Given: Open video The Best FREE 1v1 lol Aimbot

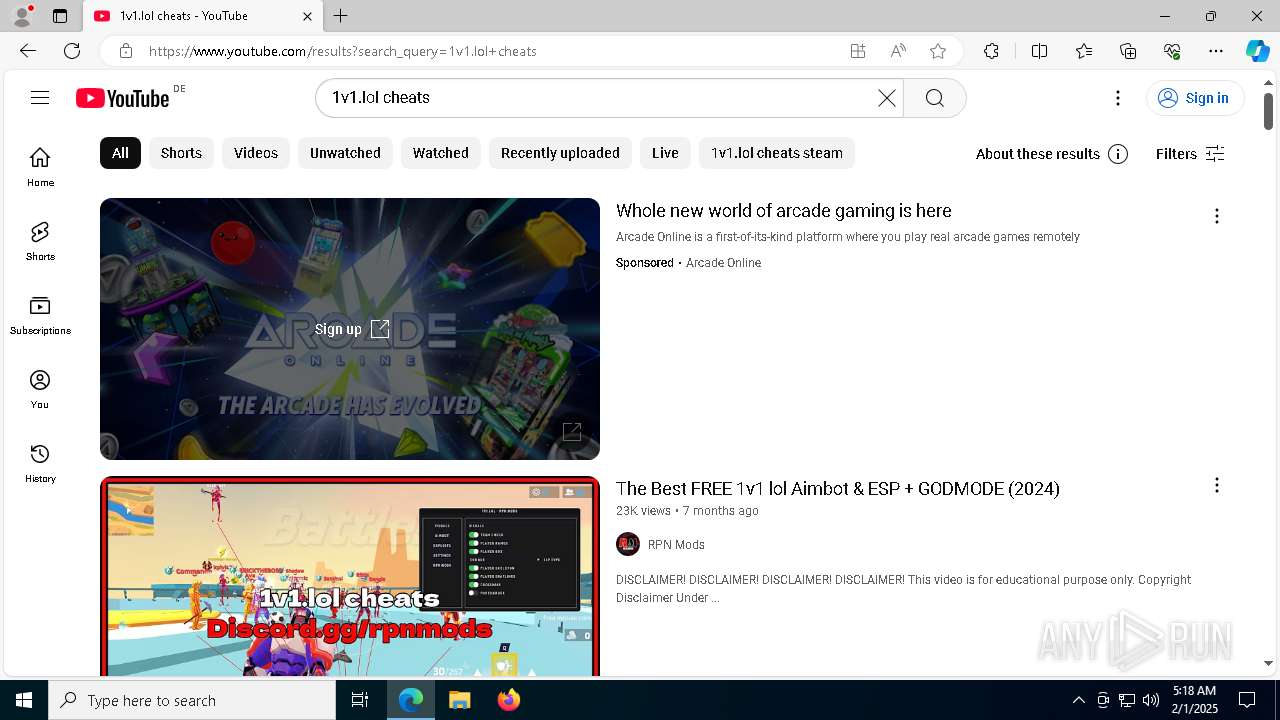Looking at the screenshot, I should point(837,488).
